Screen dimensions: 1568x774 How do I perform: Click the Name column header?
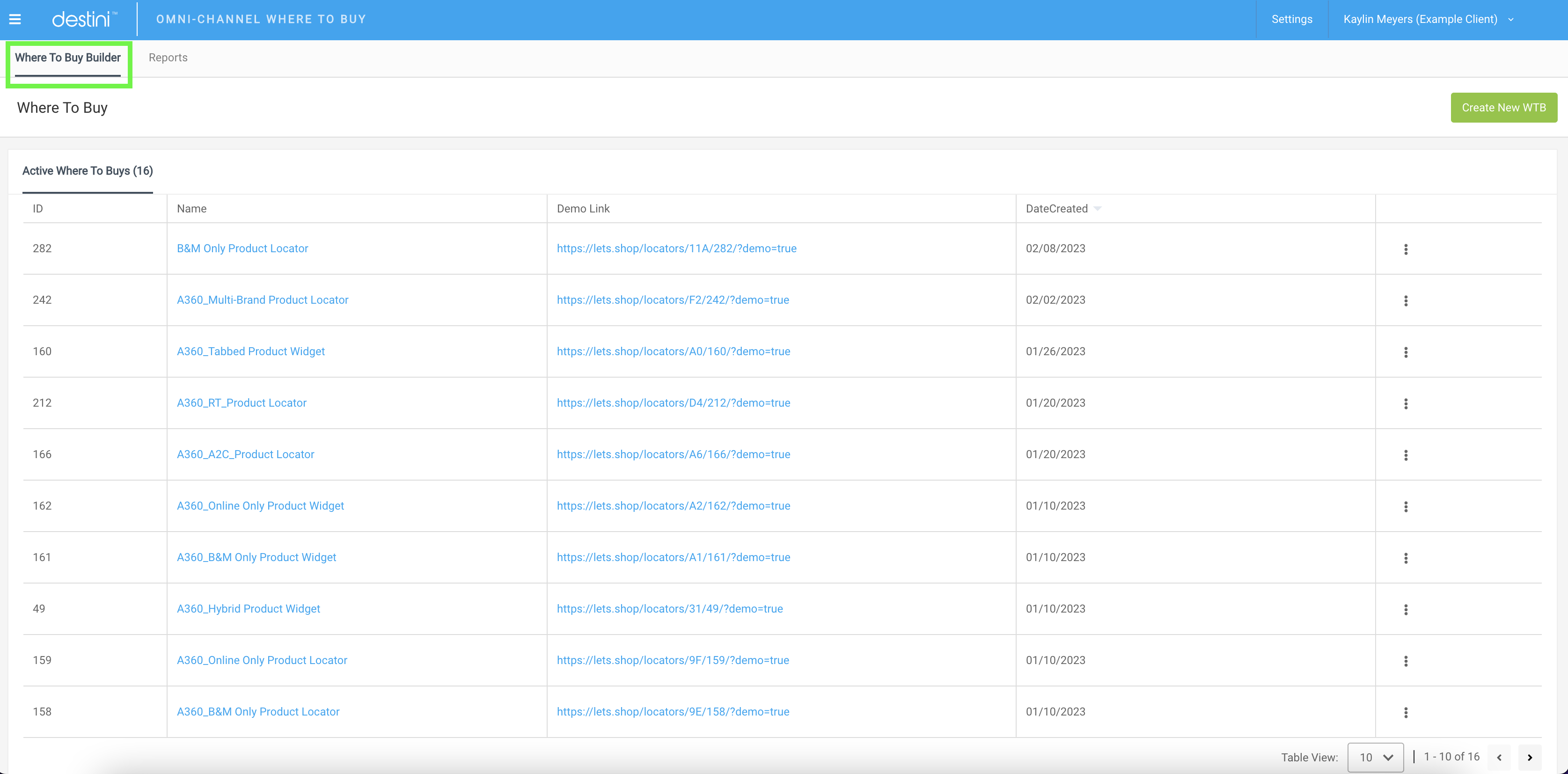pyautogui.click(x=192, y=209)
